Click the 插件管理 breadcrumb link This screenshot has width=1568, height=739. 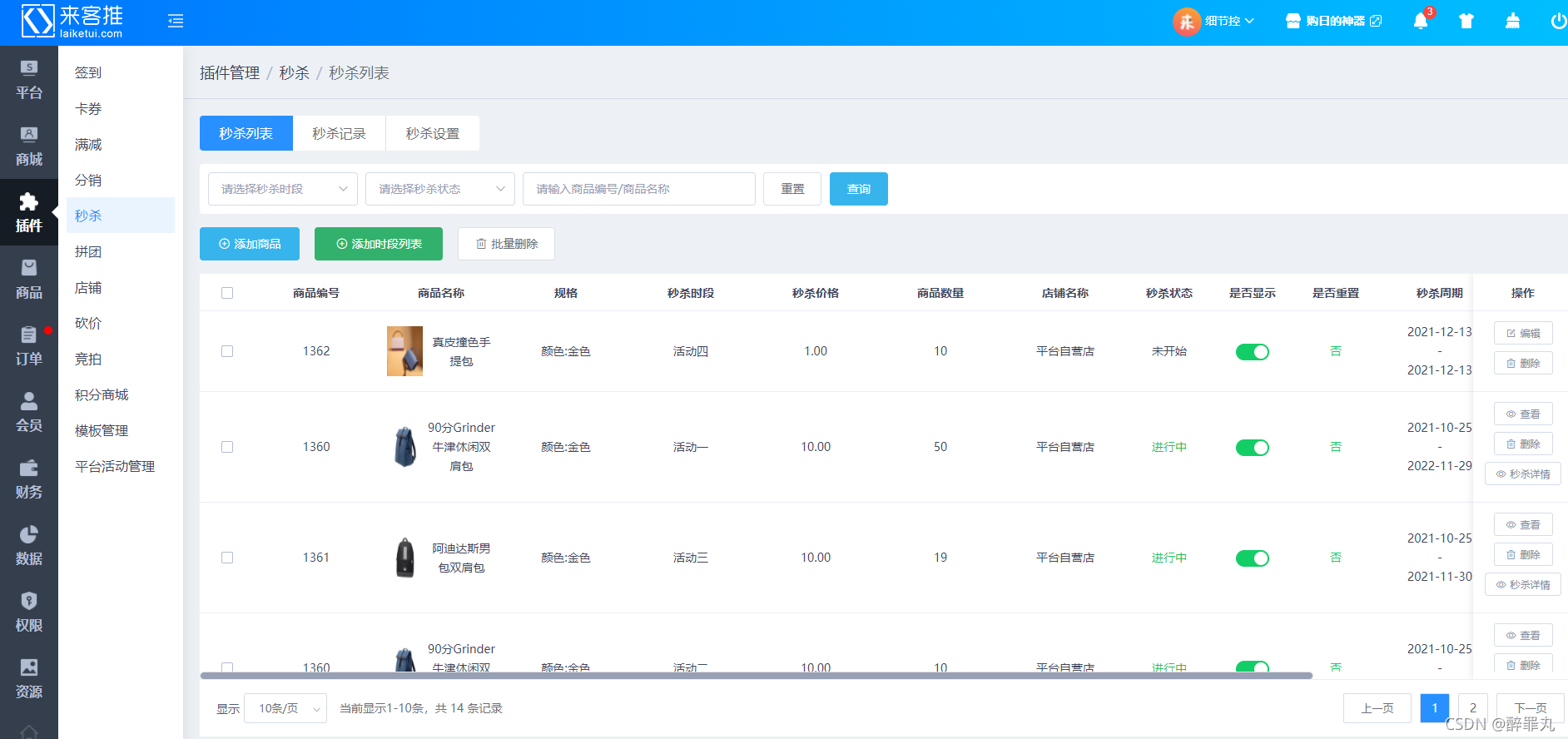(230, 73)
